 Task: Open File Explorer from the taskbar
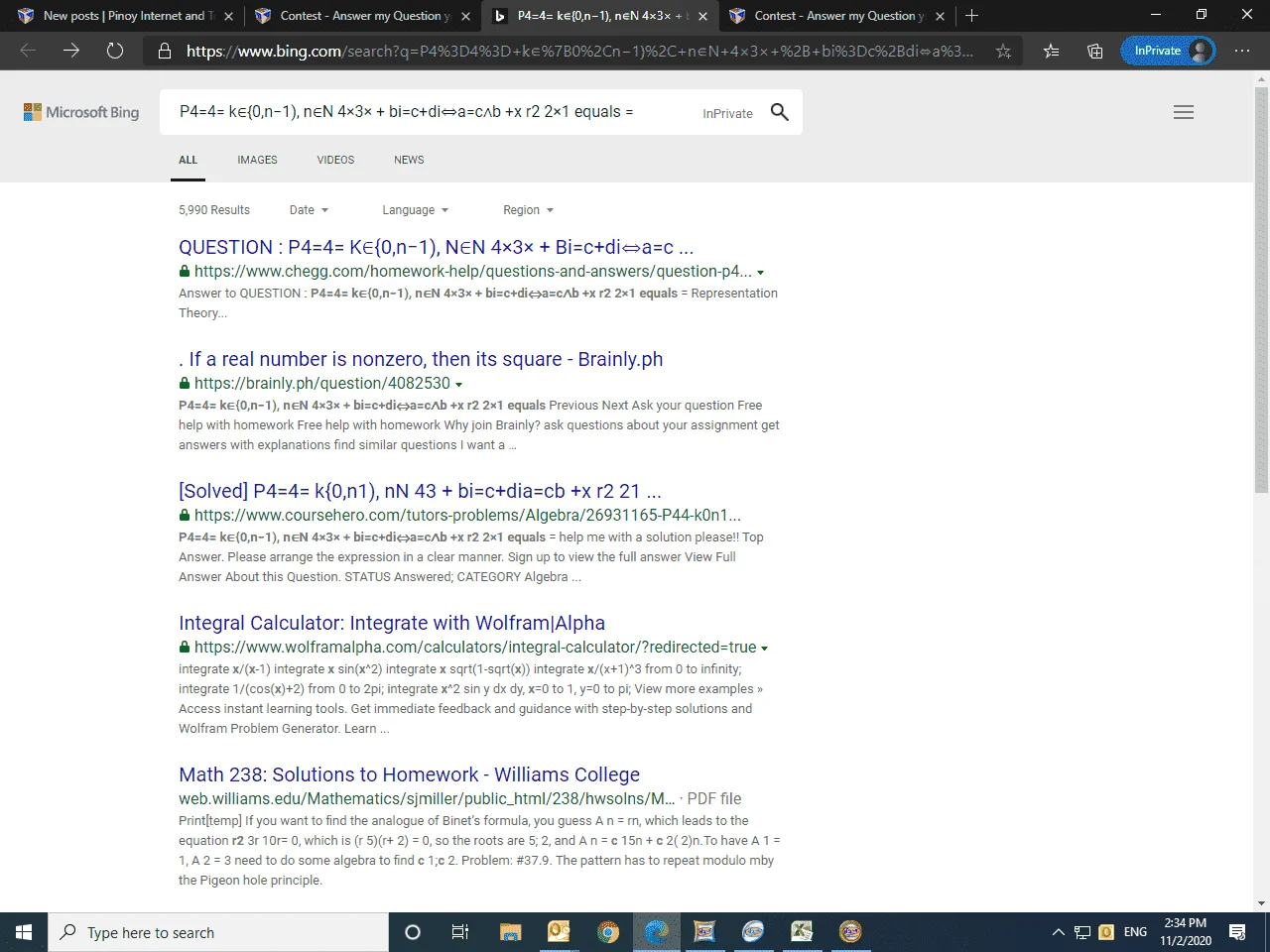(510, 932)
